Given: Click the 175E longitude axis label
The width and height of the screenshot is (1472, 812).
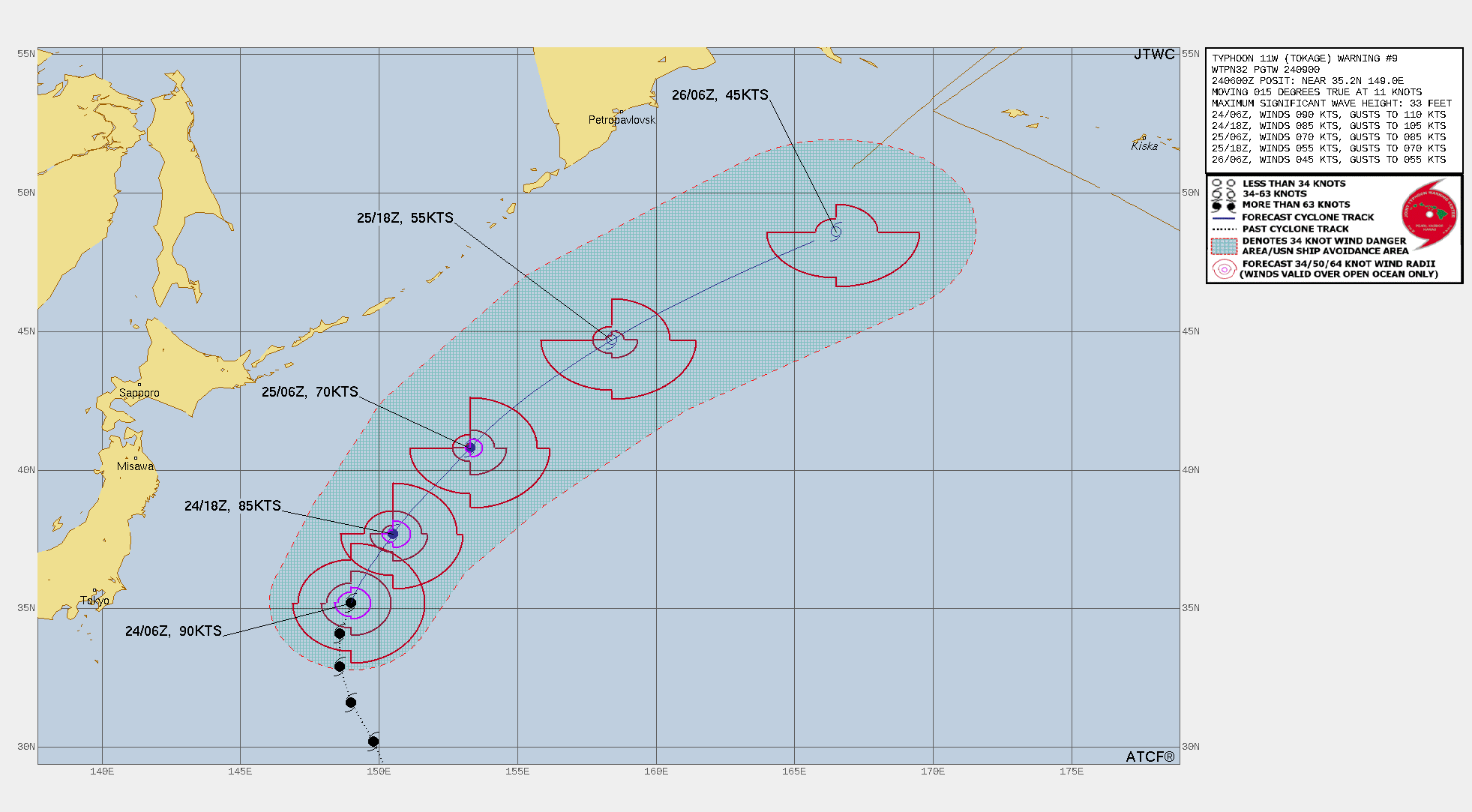Looking at the screenshot, I should 1072,772.
